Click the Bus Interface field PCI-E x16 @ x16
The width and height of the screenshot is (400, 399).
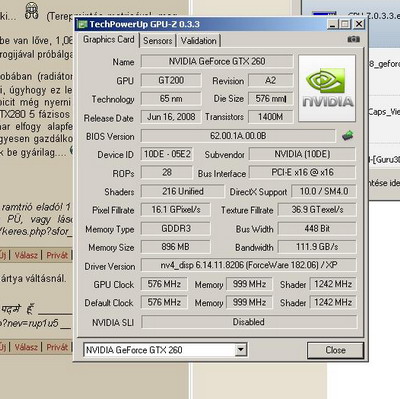[x=302, y=172]
